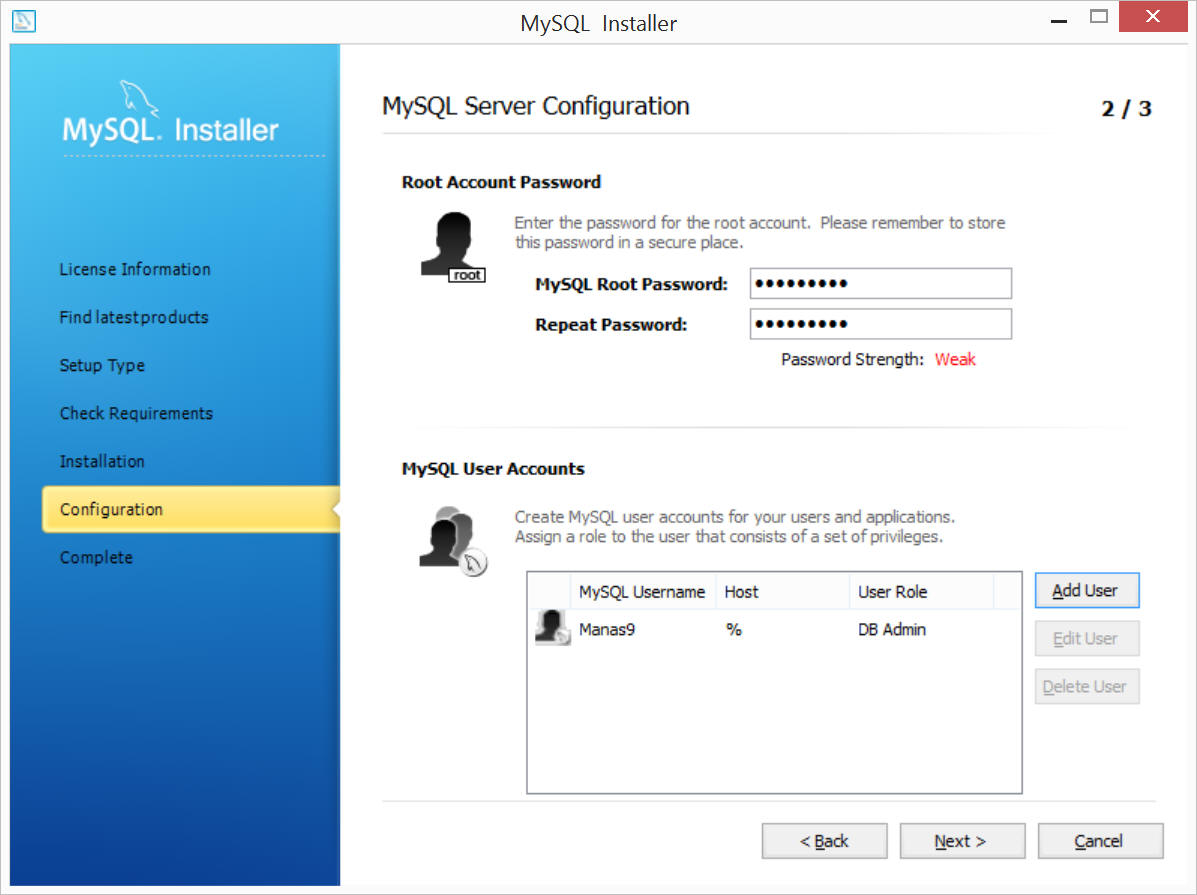
Task: Select the Manas9 username cell
Action: [607, 629]
